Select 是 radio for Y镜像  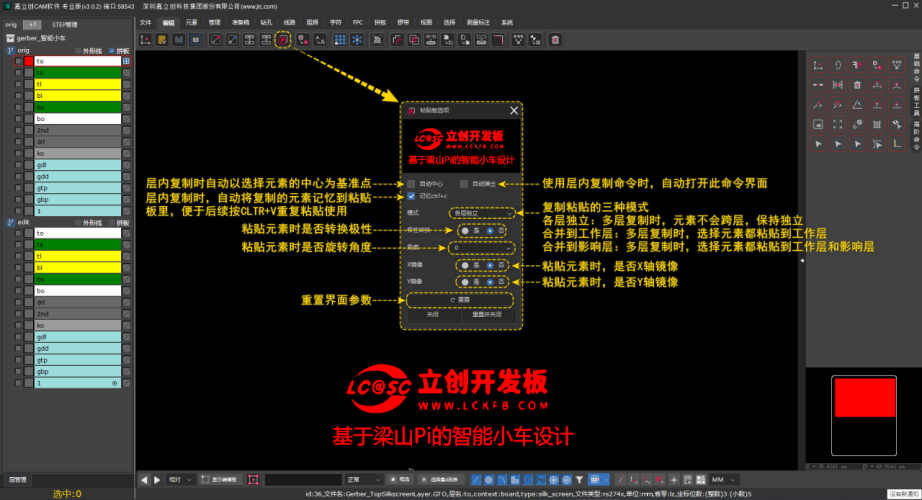pos(465,282)
